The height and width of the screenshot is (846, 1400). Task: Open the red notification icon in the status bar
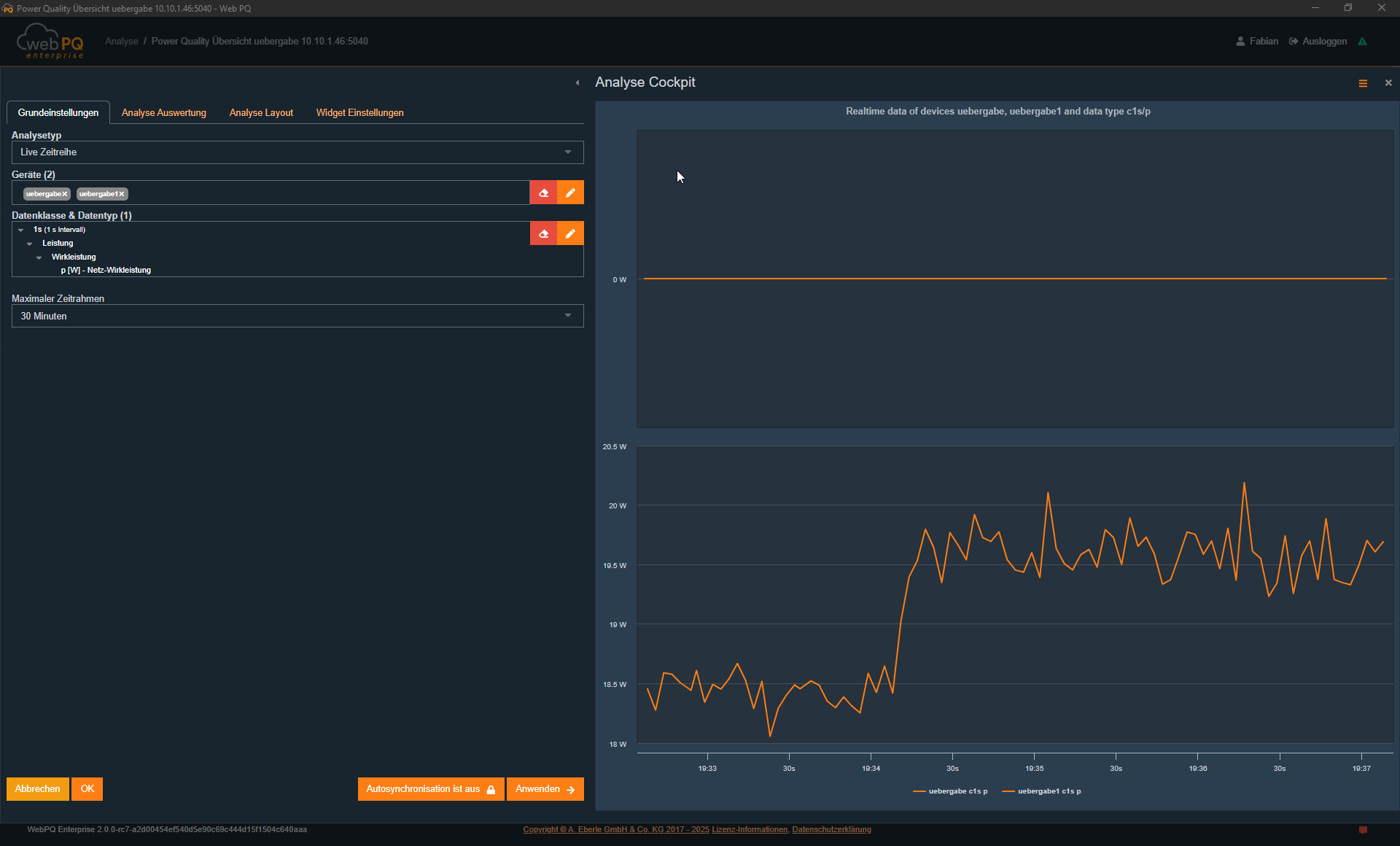coord(1364,829)
